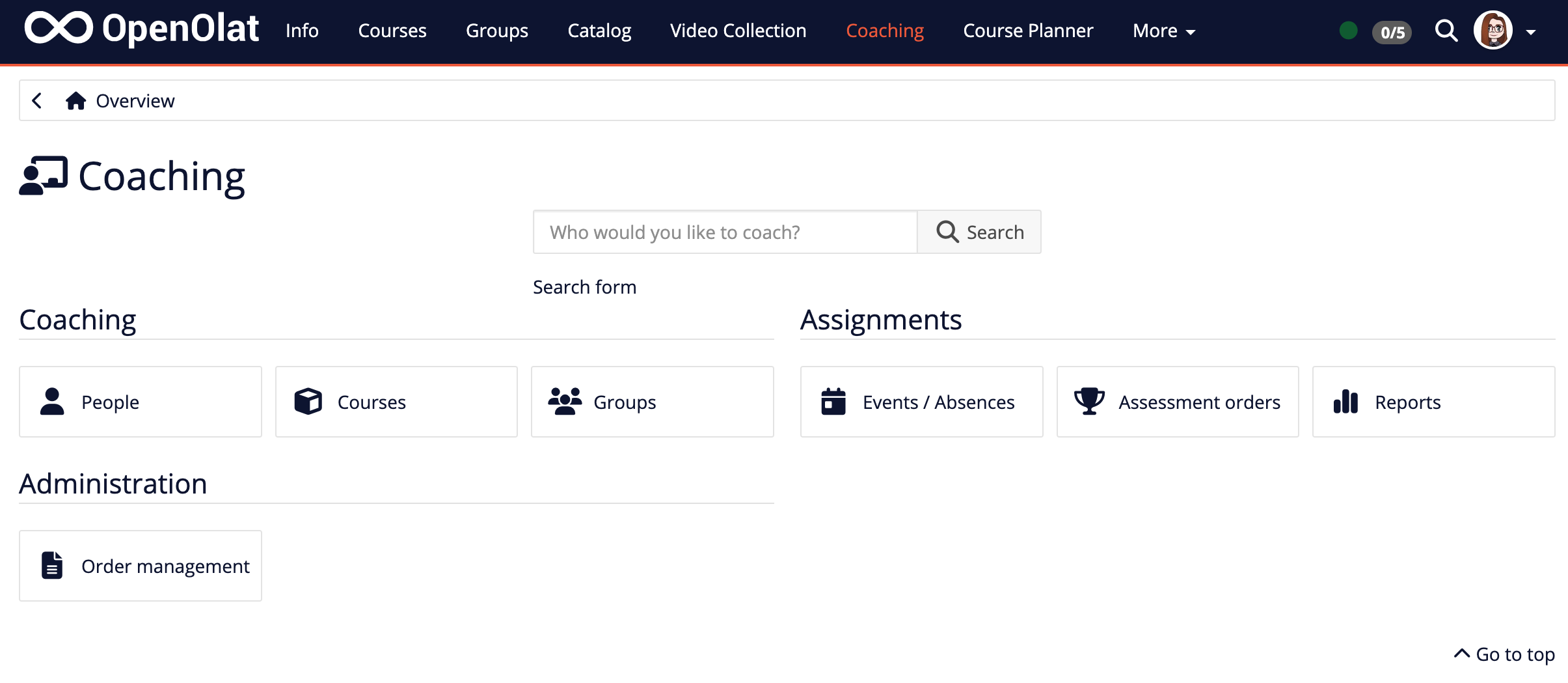Open the People coaching section icon
The image size is (1568, 683).
pos(51,402)
